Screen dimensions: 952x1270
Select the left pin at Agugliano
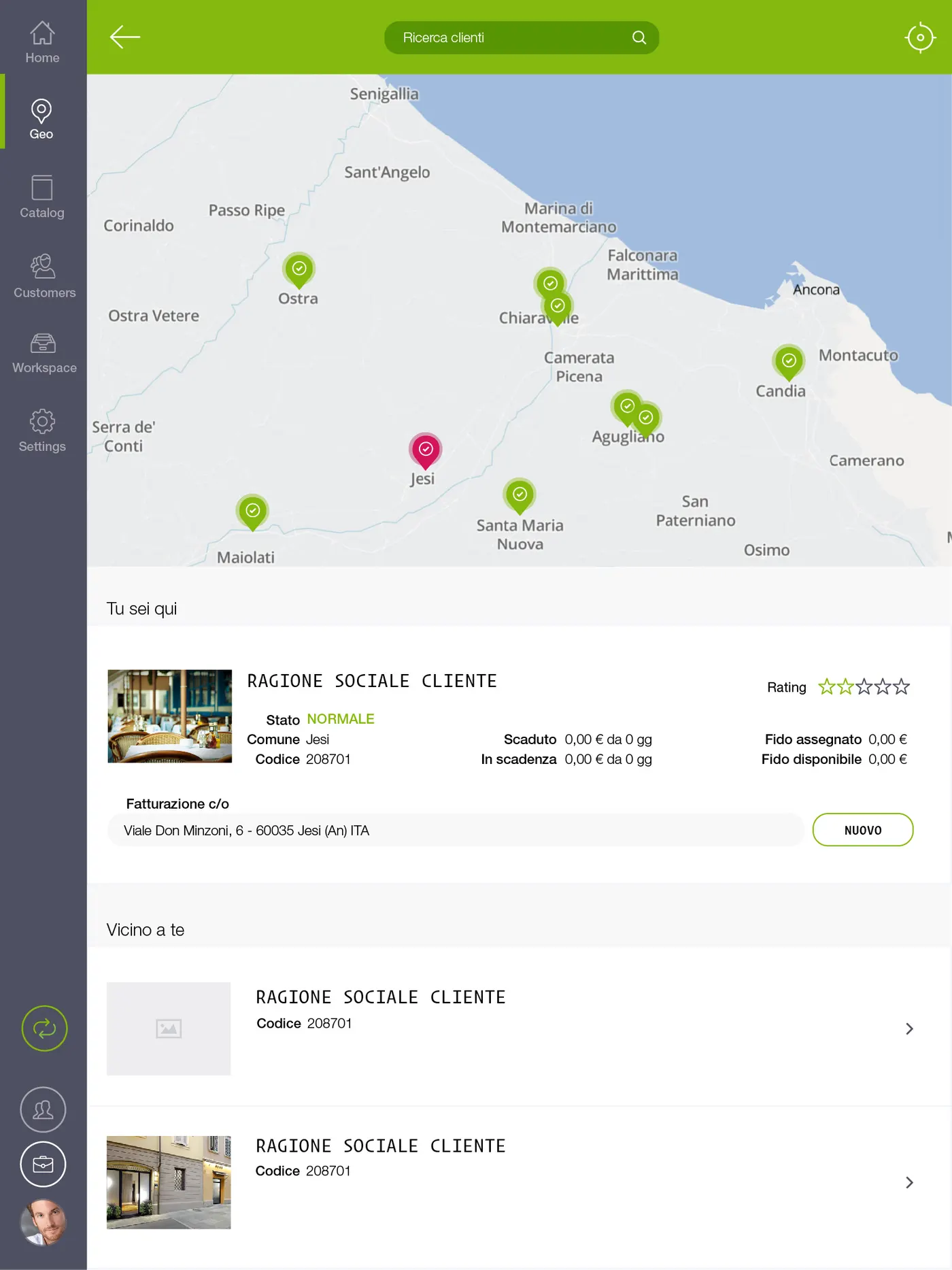point(626,407)
